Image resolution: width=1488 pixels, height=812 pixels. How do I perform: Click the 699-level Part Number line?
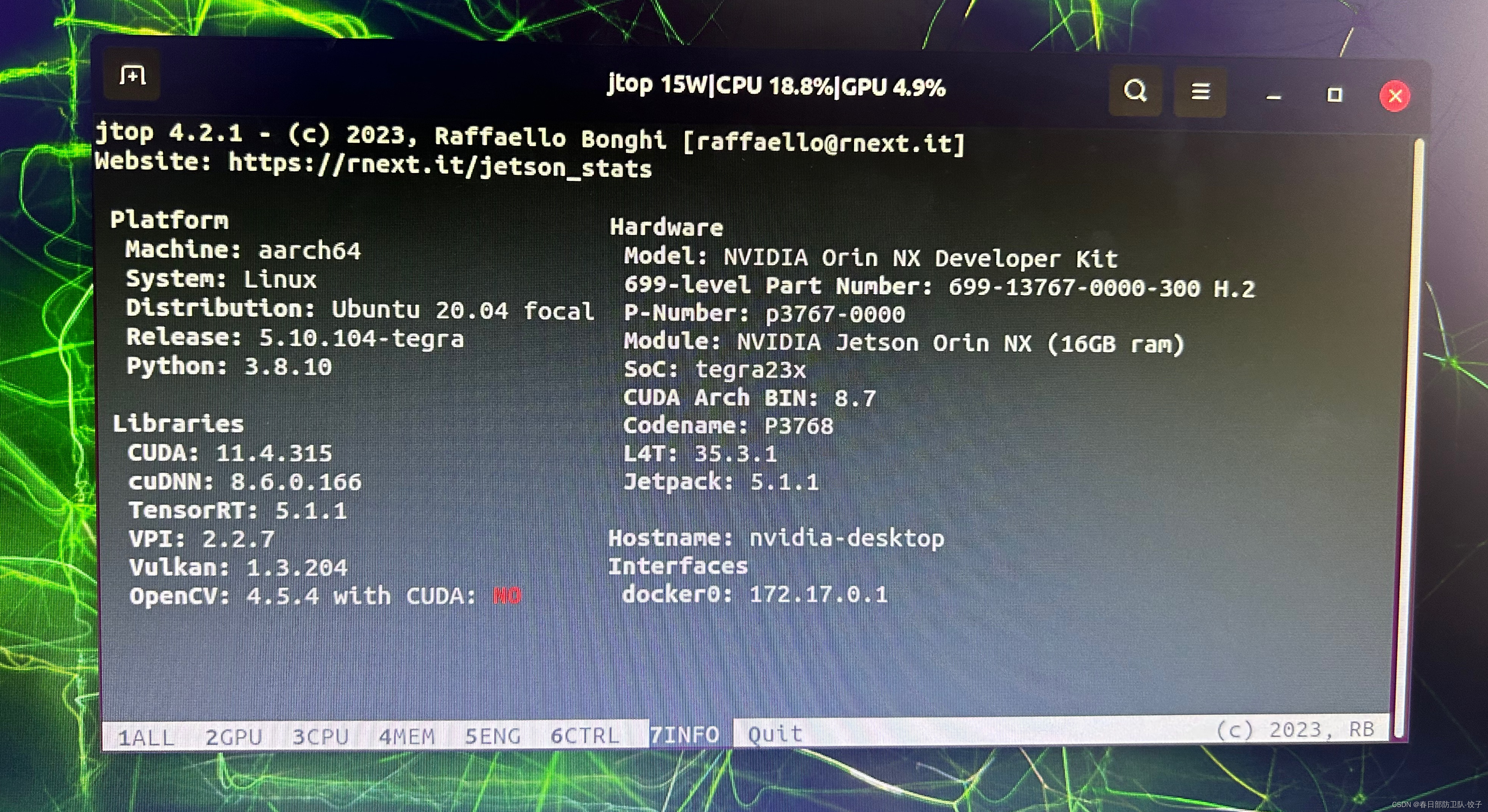(x=940, y=287)
